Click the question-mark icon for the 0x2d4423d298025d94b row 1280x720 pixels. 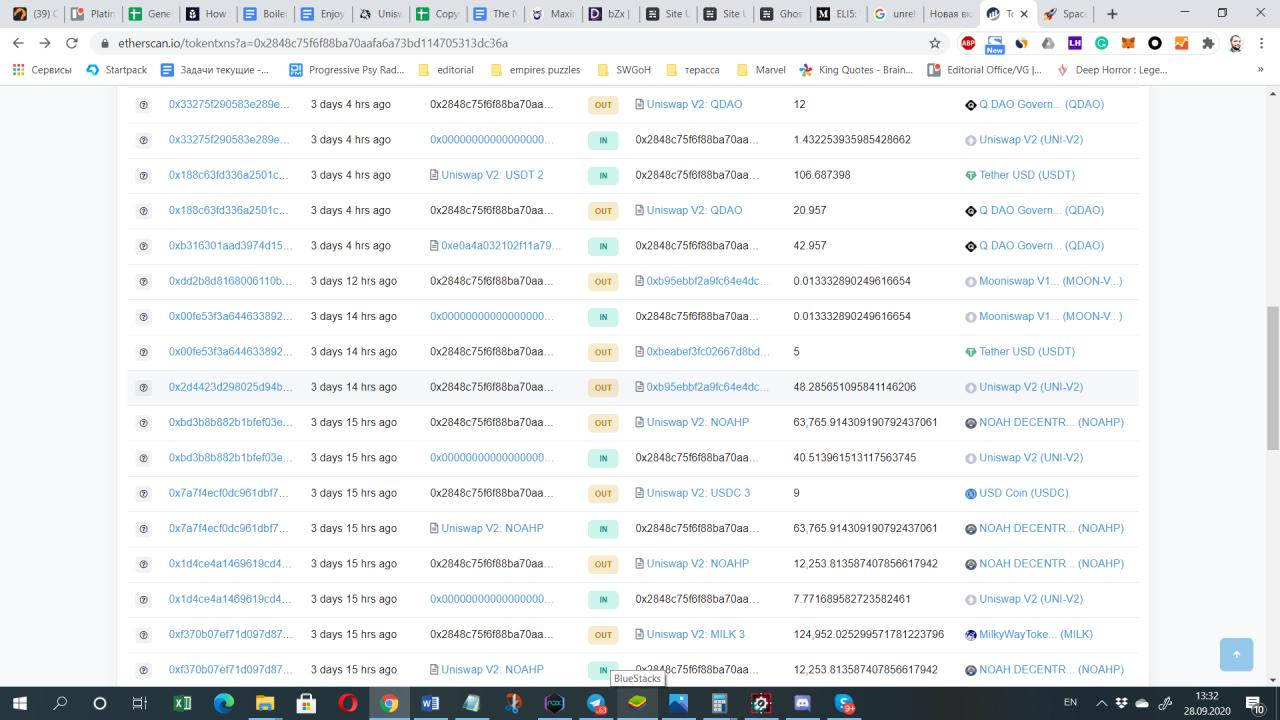coord(143,387)
